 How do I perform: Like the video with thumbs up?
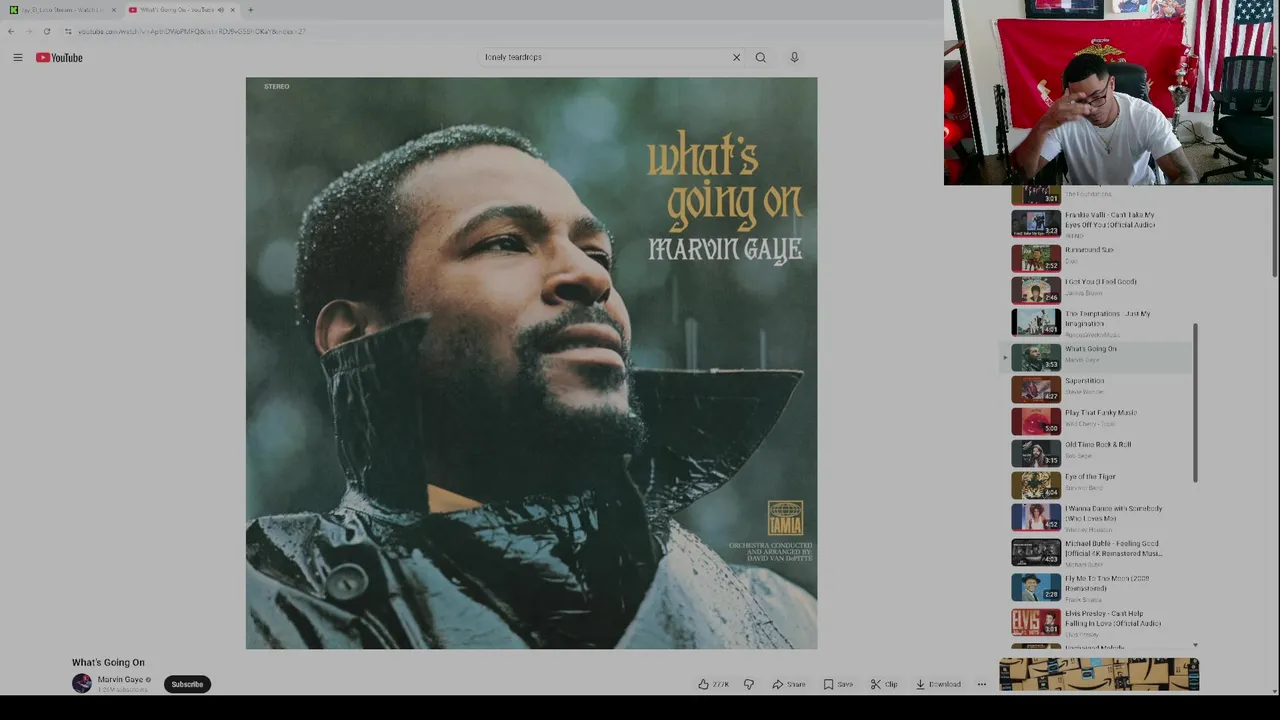pos(714,684)
